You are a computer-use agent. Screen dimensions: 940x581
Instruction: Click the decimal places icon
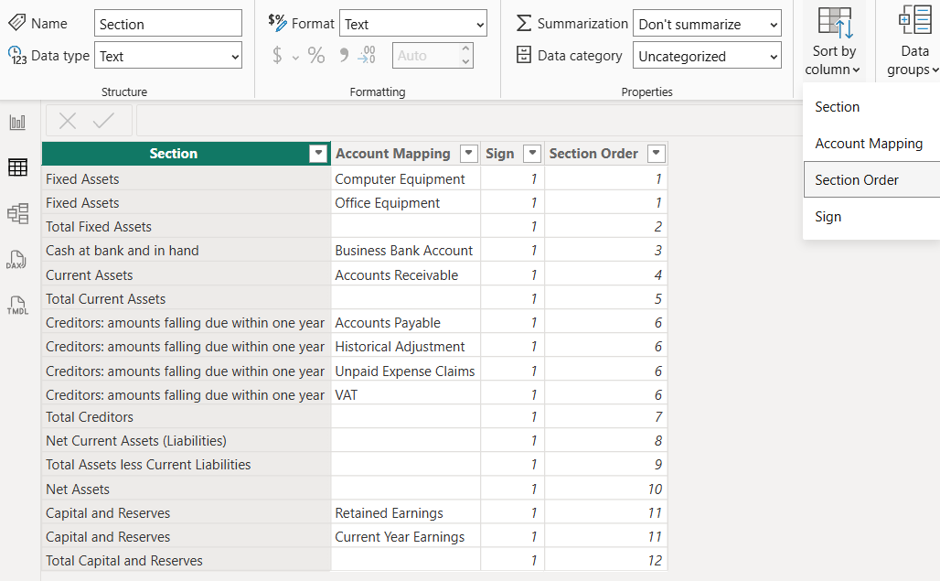[367, 56]
